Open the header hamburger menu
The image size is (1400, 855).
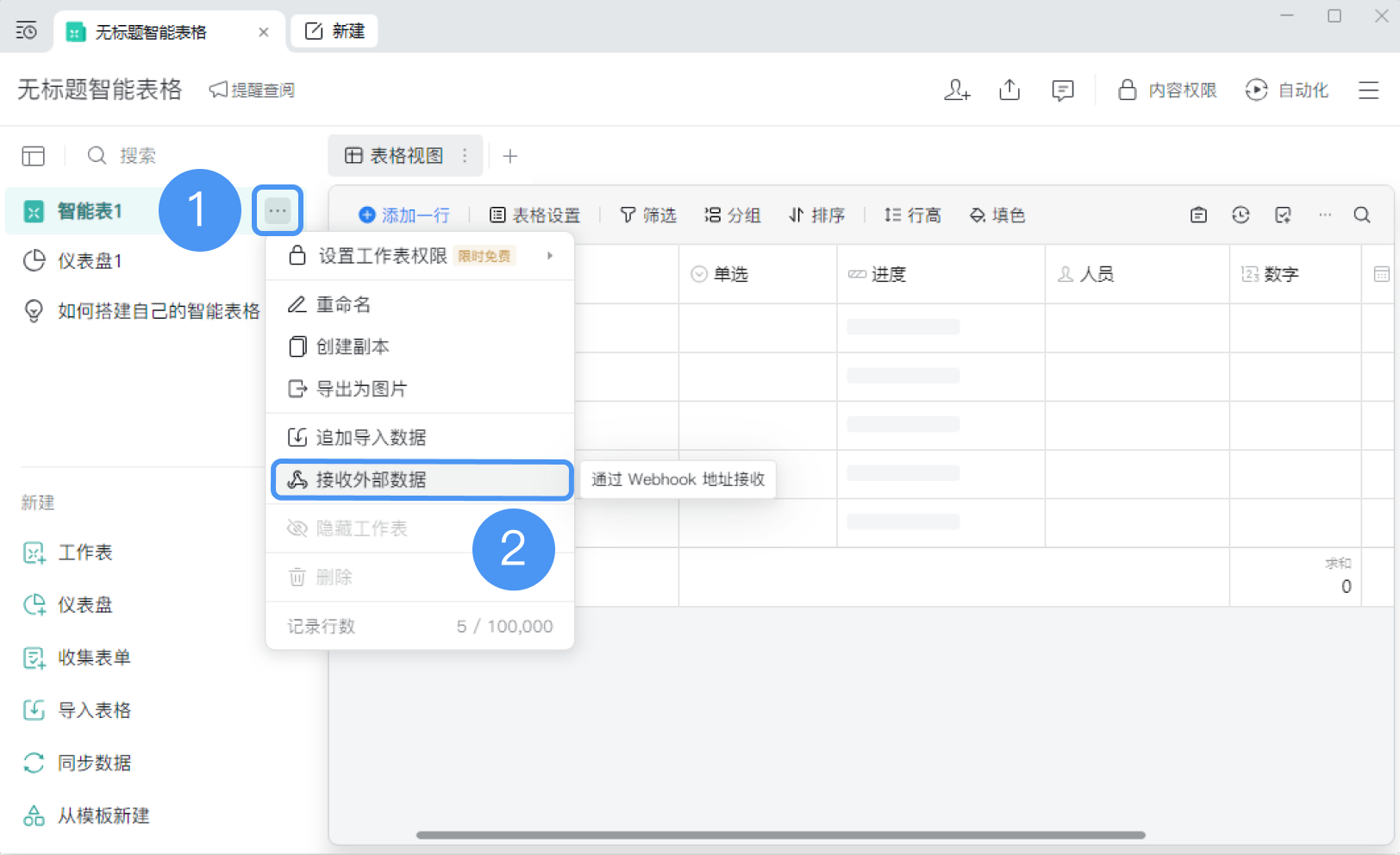coord(1369,90)
